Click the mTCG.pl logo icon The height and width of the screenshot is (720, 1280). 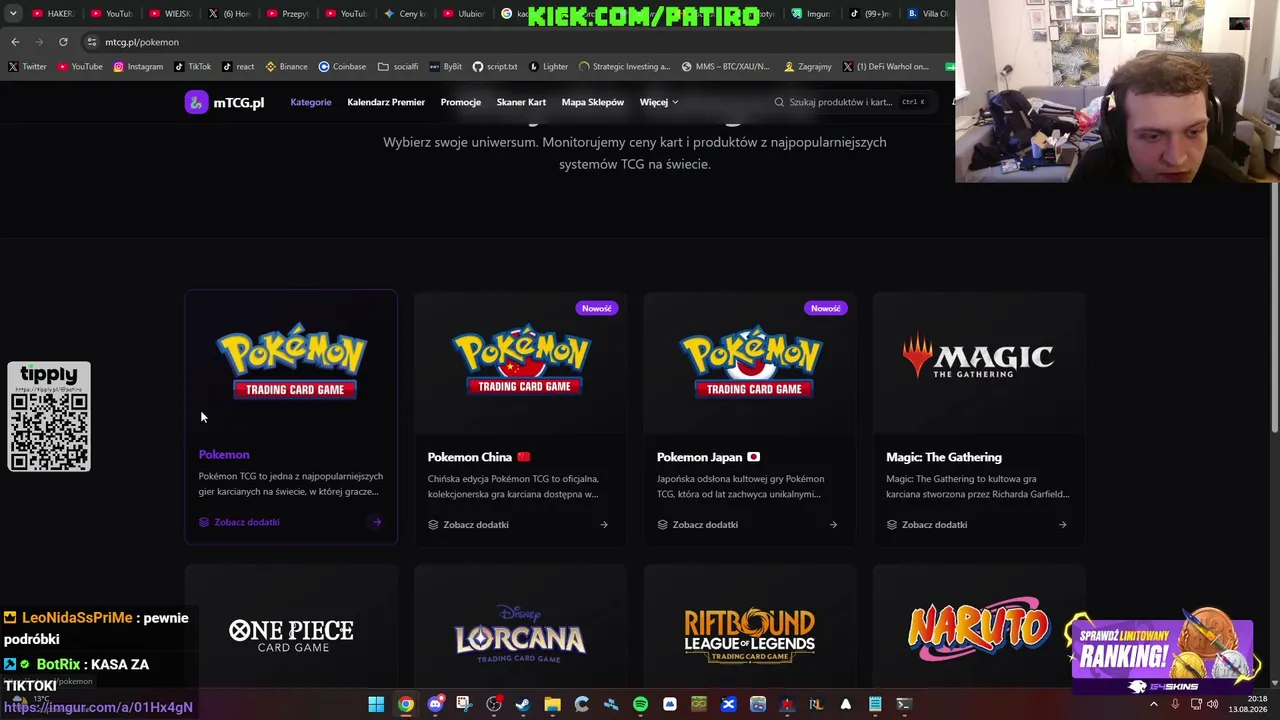pyautogui.click(x=196, y=102)
